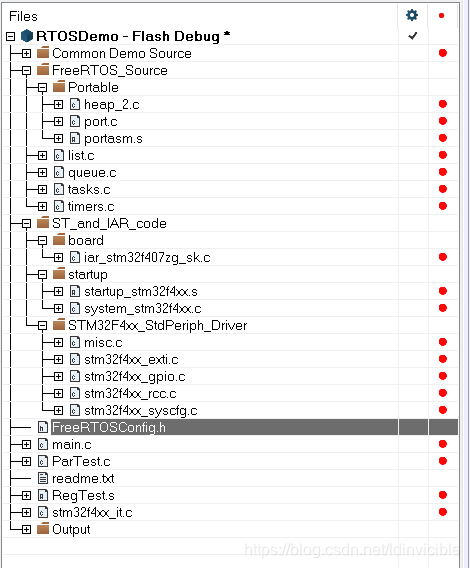Image resolution: width=470 pixels, height=568 pixels.
Task: Click the red status dot for misc.c
Action: (x=442, y=342)
